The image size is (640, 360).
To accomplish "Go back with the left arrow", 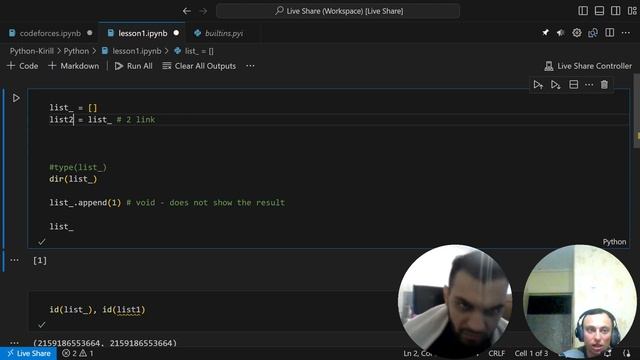I will 187,11.
